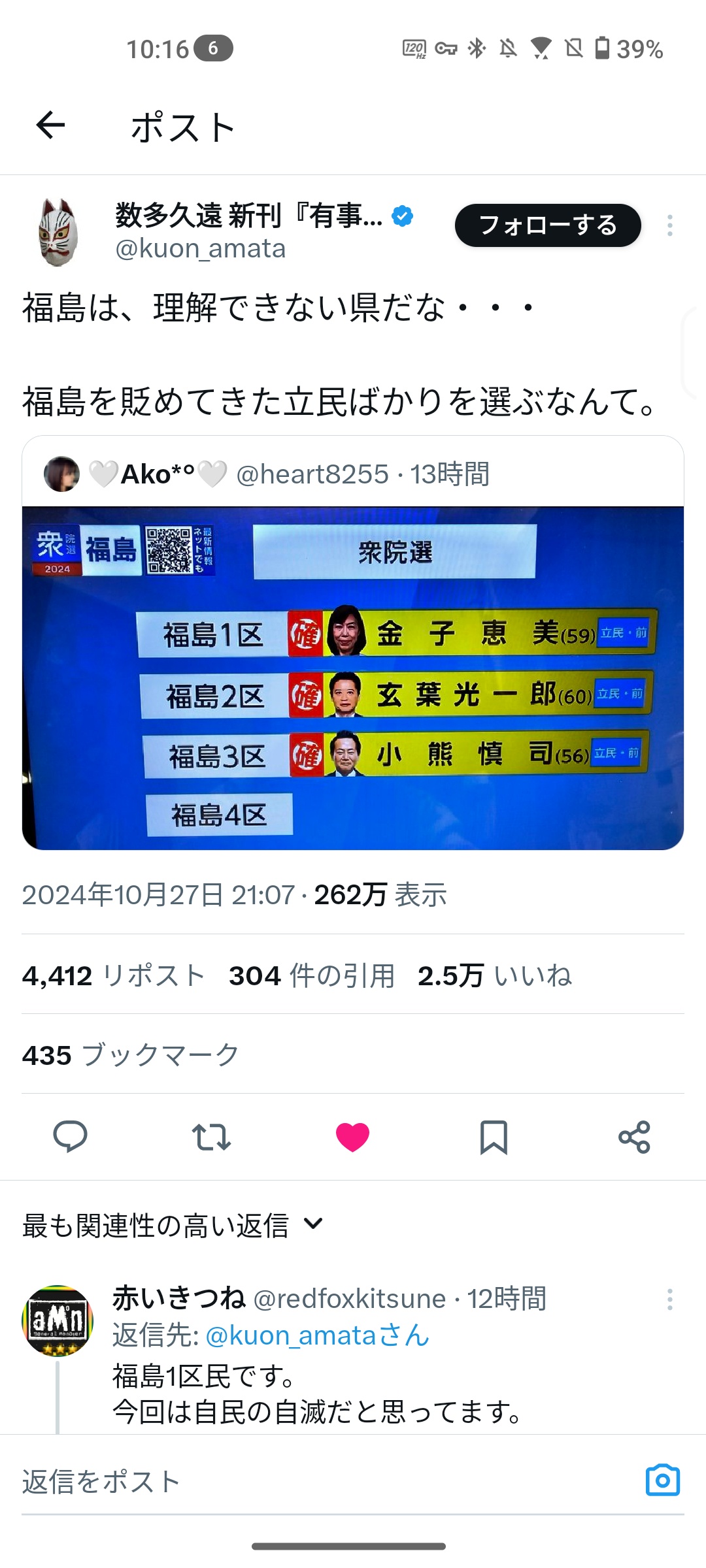Open the camera icon in reply bar
Screen dimensions: 706x1568
663,1480
